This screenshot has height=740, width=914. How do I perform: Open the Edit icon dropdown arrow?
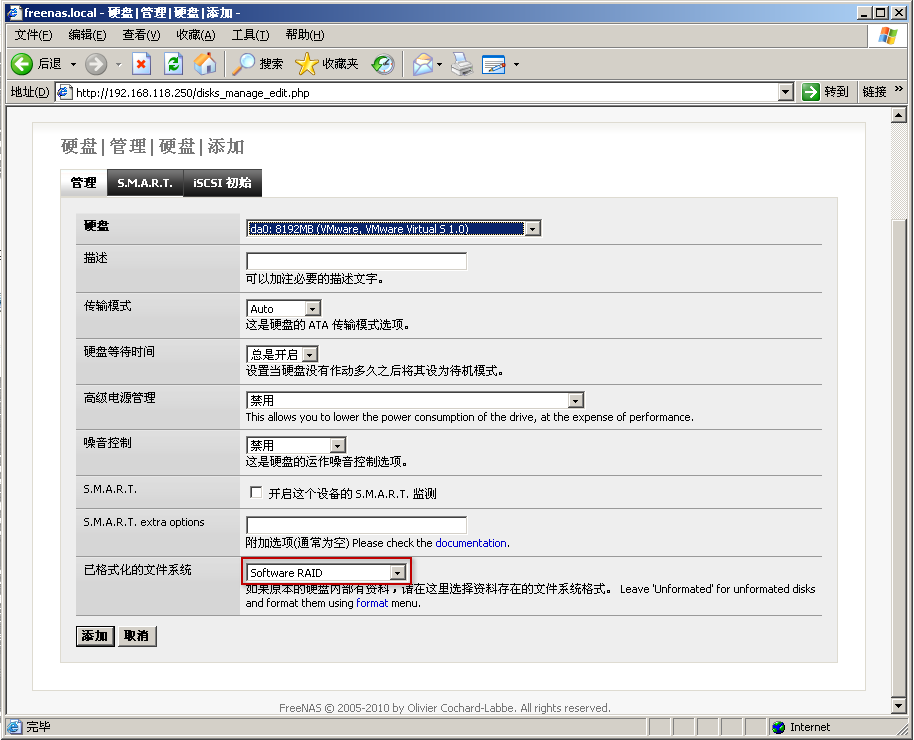516,64
